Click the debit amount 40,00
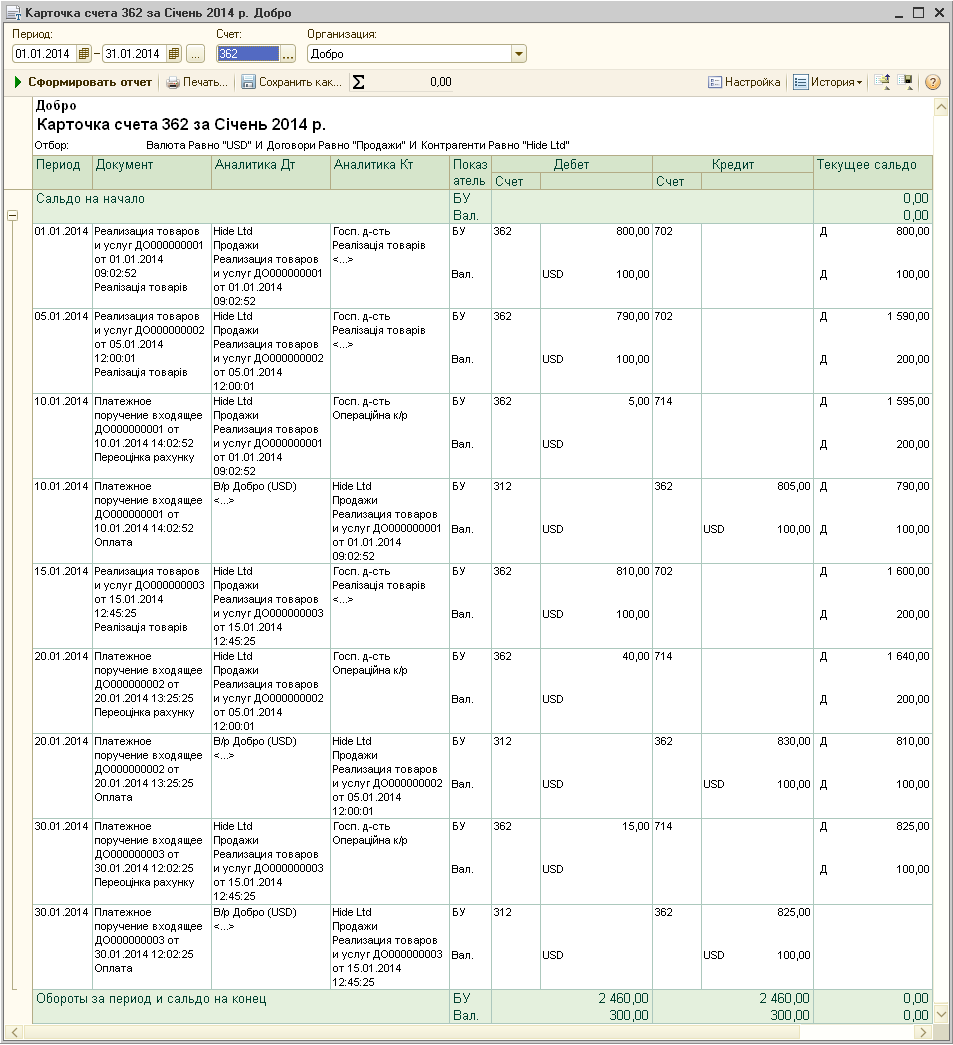 point(635,656)
